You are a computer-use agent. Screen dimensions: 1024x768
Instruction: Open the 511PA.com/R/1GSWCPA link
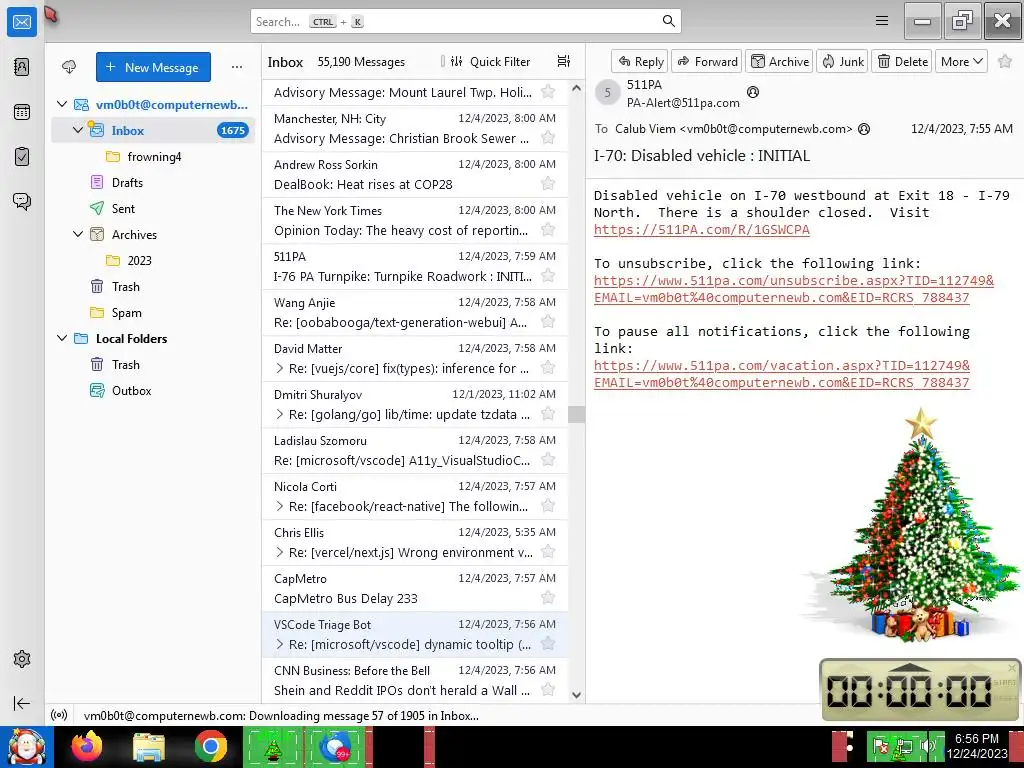[x=701, y=230]
